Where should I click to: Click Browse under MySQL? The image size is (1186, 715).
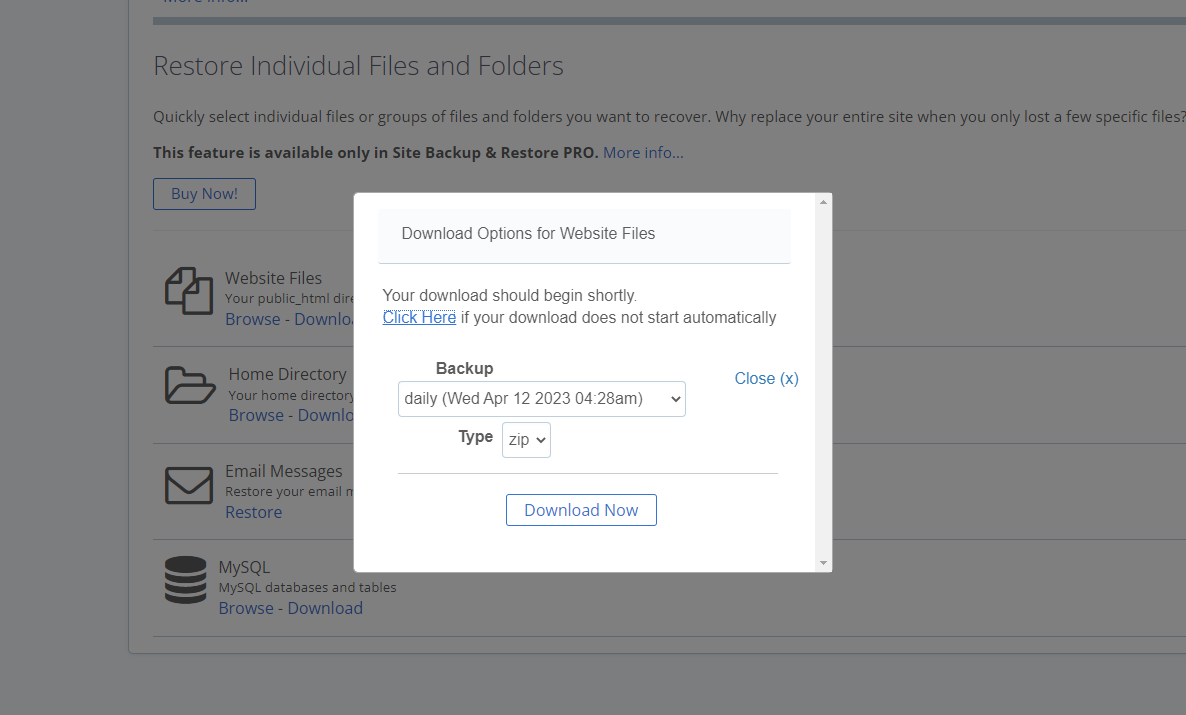[x=246, y=608]
